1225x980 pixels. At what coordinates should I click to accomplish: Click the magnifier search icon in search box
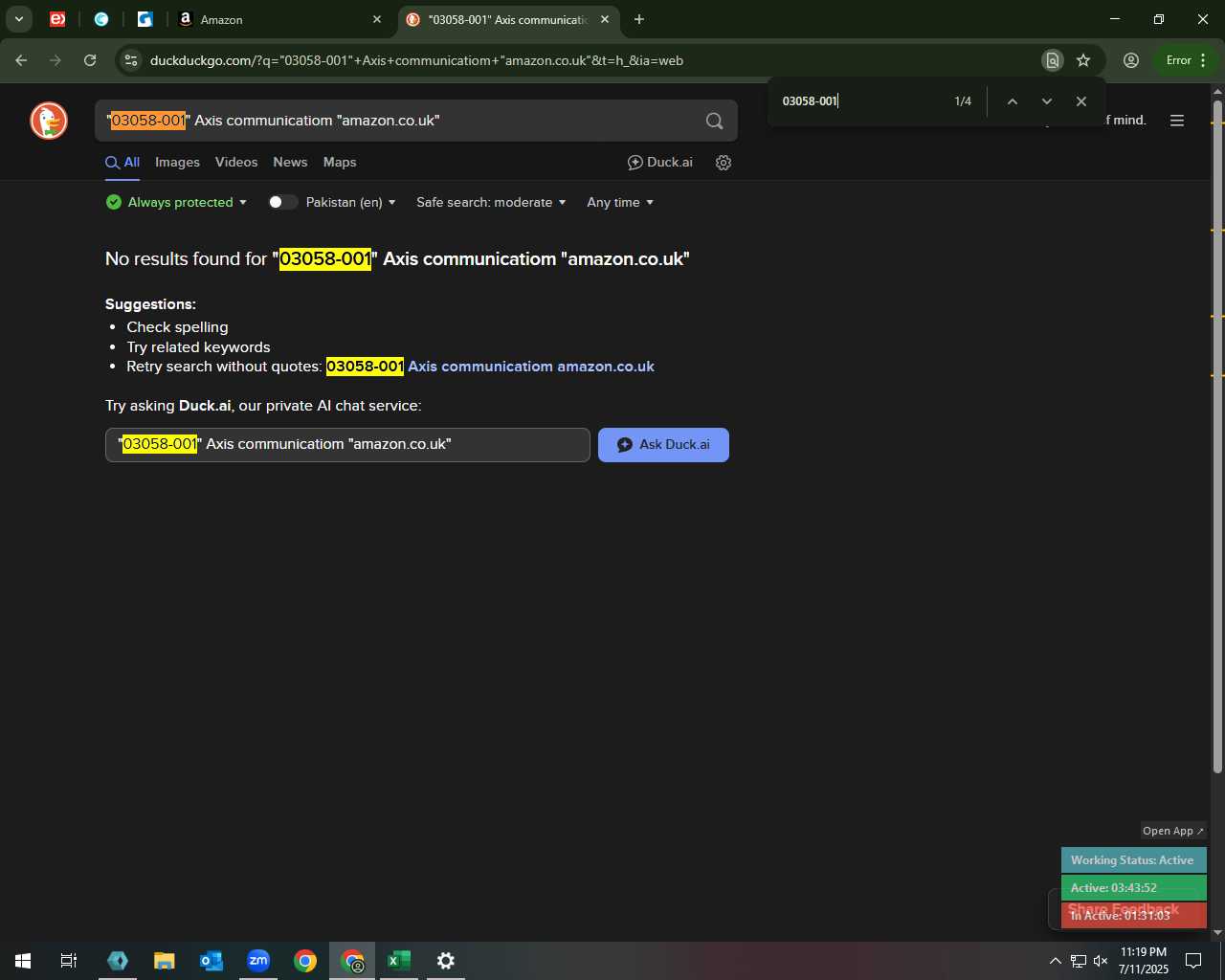click(714, 121)
